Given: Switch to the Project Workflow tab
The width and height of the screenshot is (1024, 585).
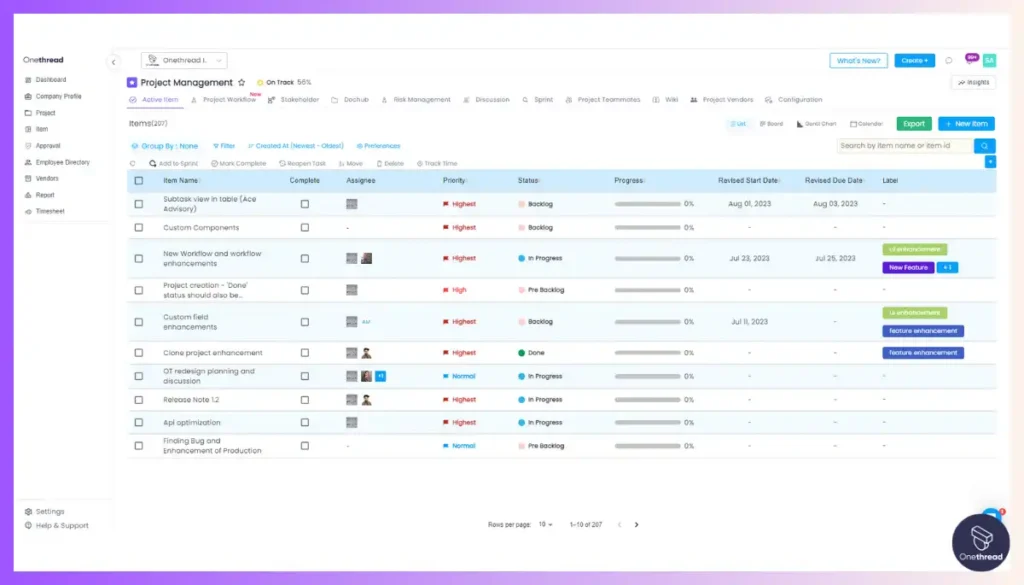Looking at the screenshot, I should point(224,100).
